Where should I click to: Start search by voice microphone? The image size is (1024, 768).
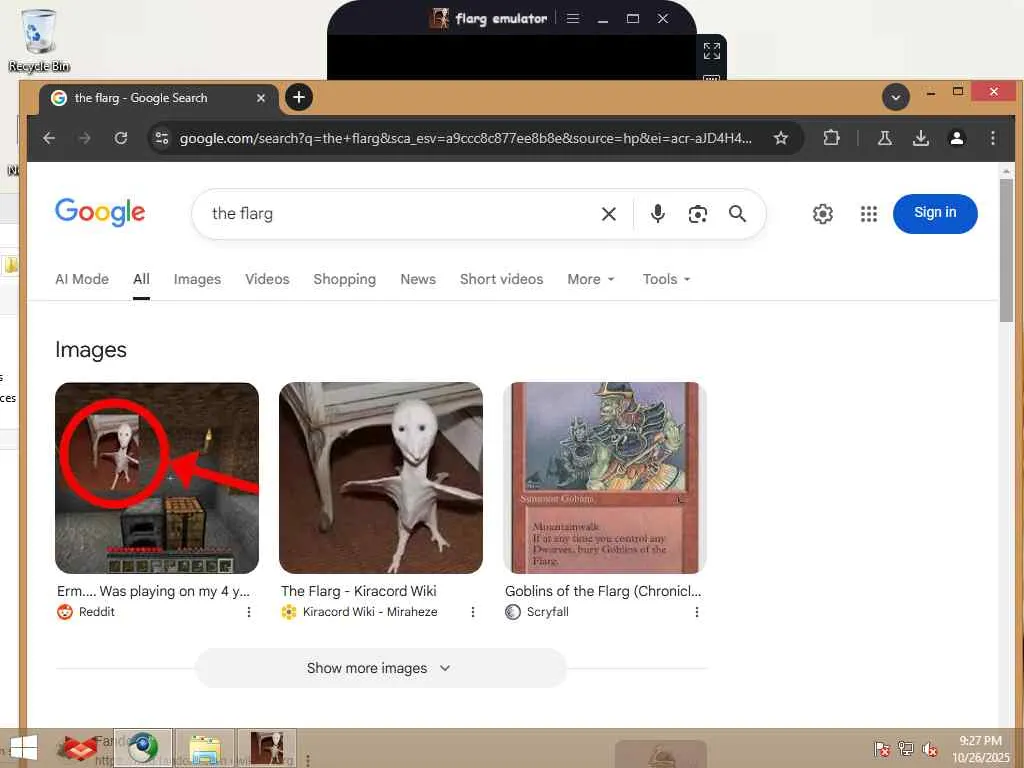[x=658, y=214]
